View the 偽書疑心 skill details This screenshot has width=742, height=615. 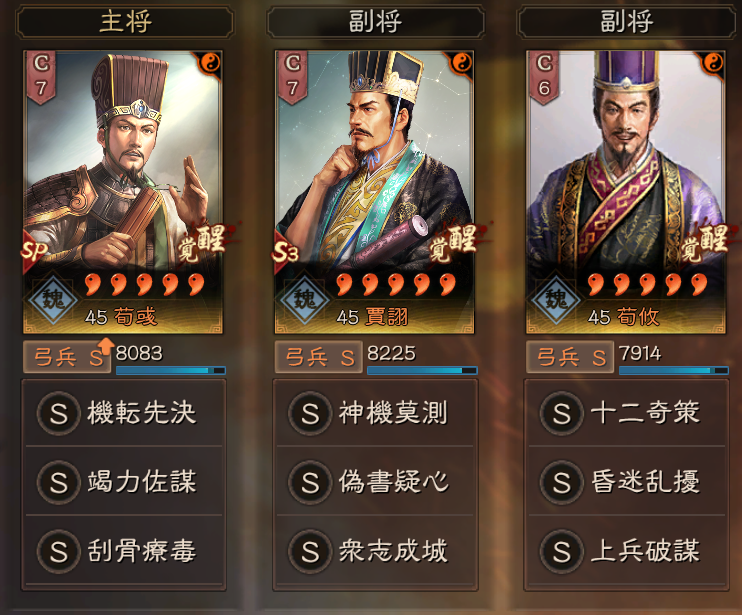pyautogui.click(x=375, y=482)
